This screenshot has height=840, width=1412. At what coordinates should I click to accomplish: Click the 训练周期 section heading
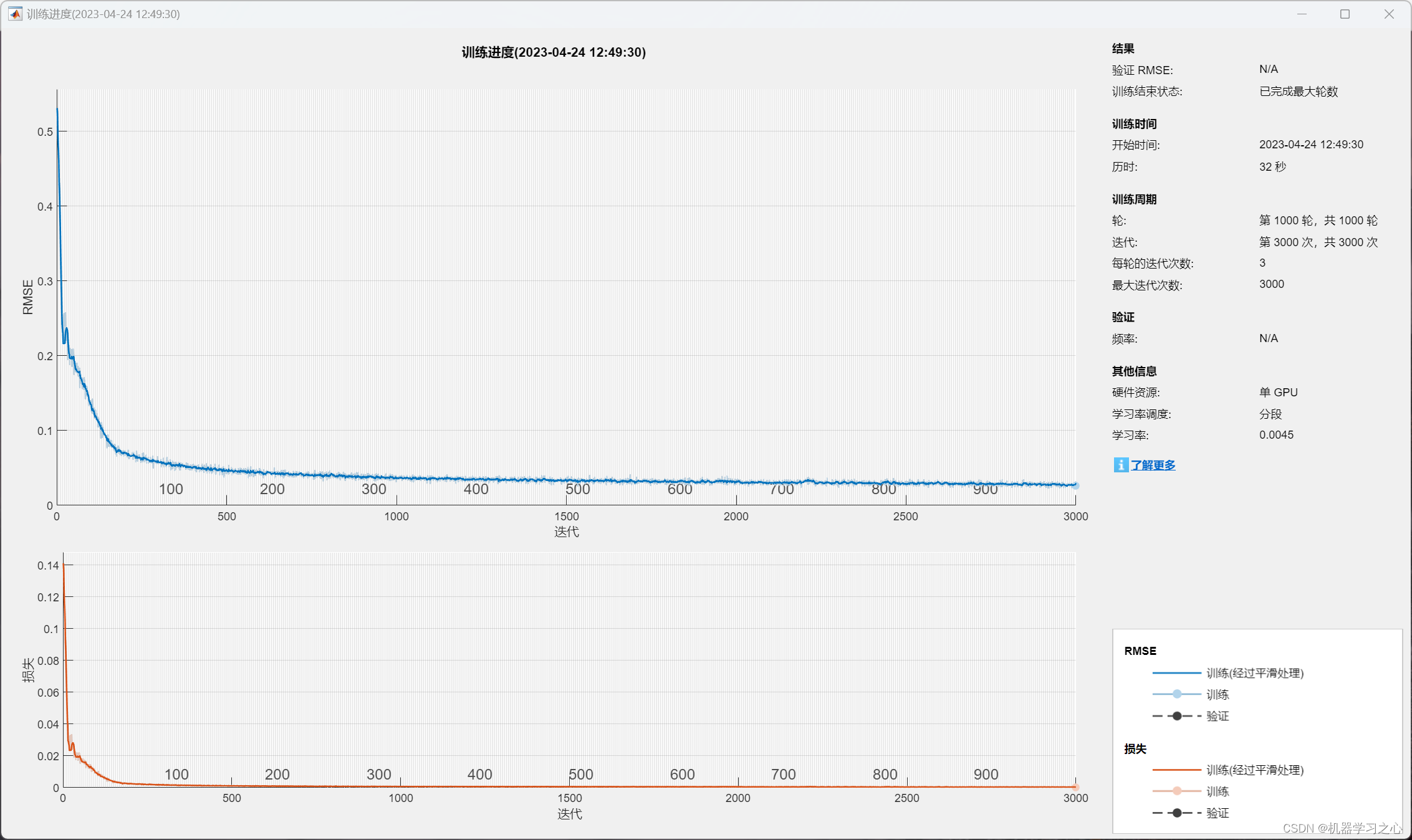click(1135, 199)
